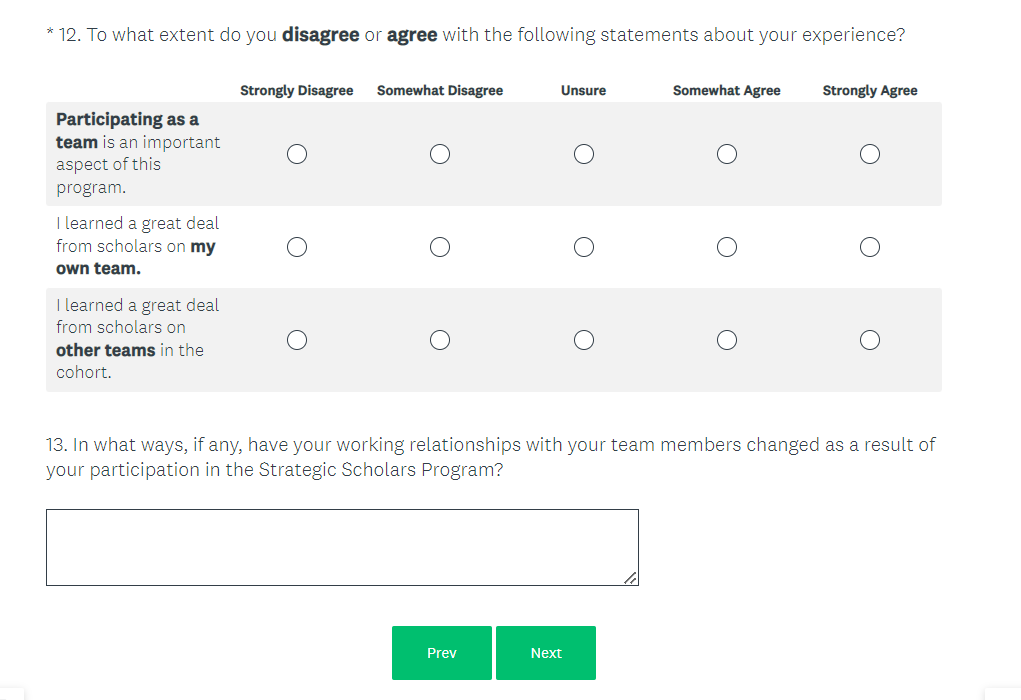This screenshot has width=1021, height=700.
Task: Mark Unsure for learning from other teams
Action: click(584, 340)
